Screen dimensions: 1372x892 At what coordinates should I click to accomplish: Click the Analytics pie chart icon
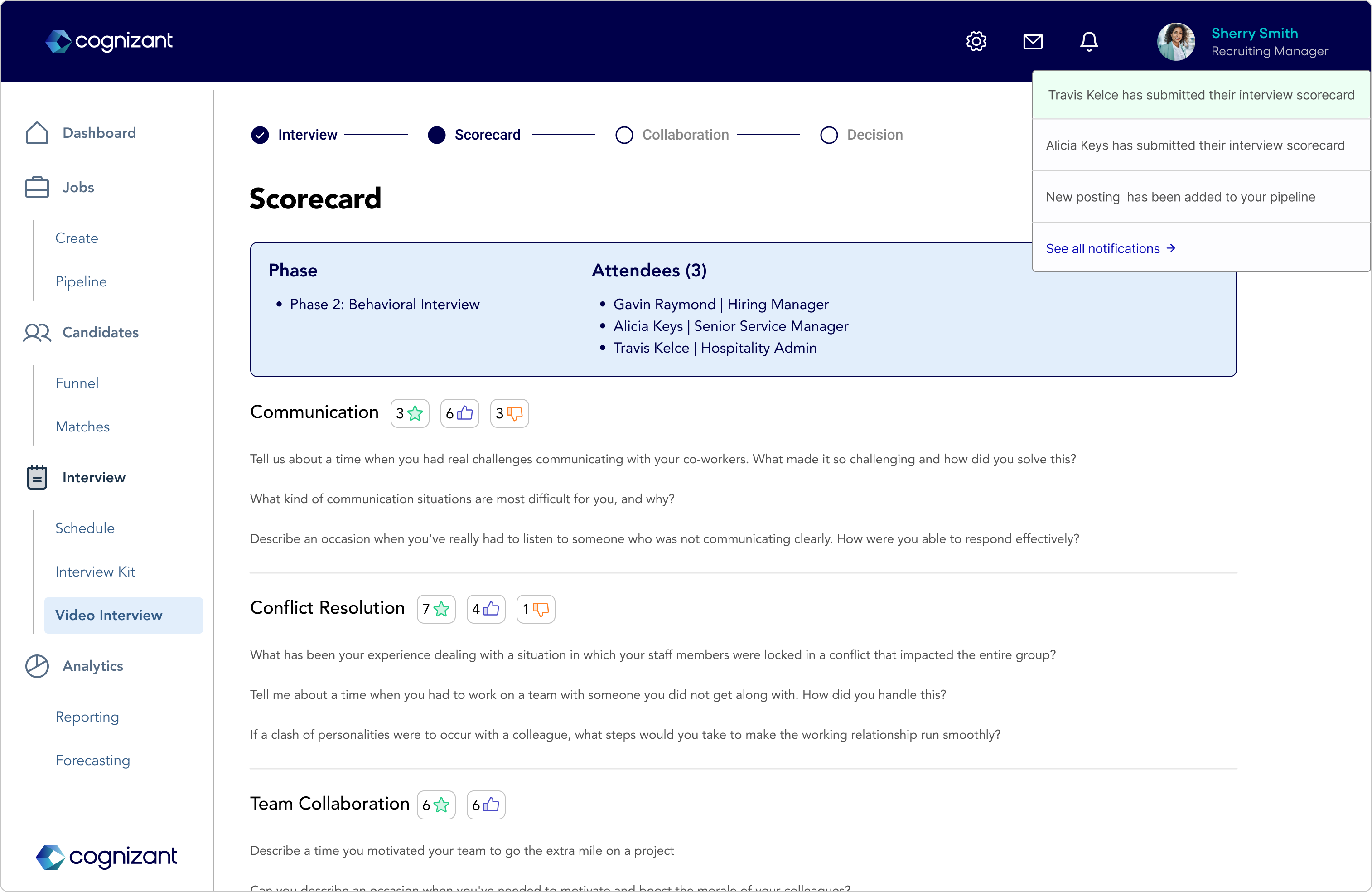tap(37, 665)
